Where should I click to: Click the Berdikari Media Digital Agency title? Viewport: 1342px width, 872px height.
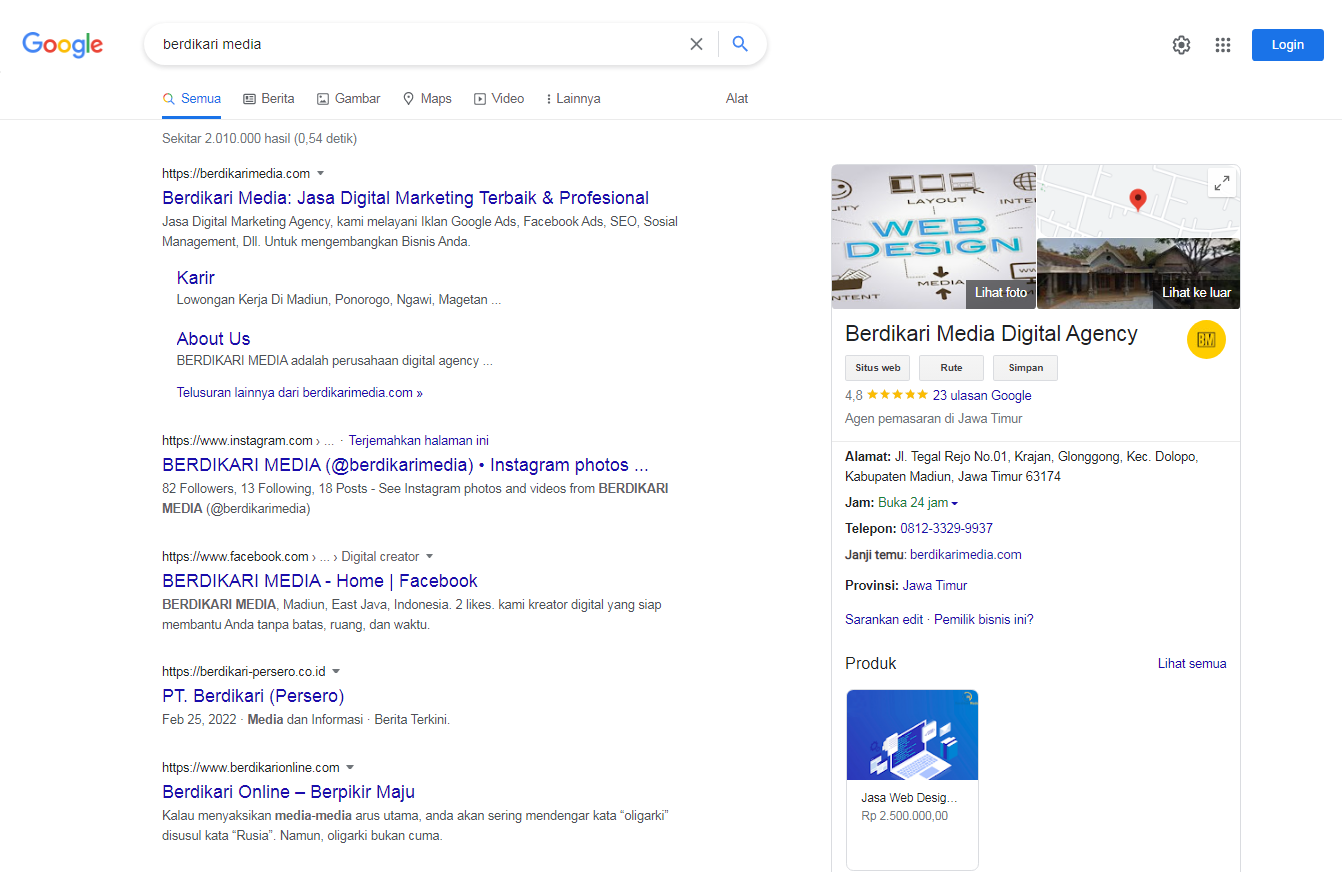(991, 334)
